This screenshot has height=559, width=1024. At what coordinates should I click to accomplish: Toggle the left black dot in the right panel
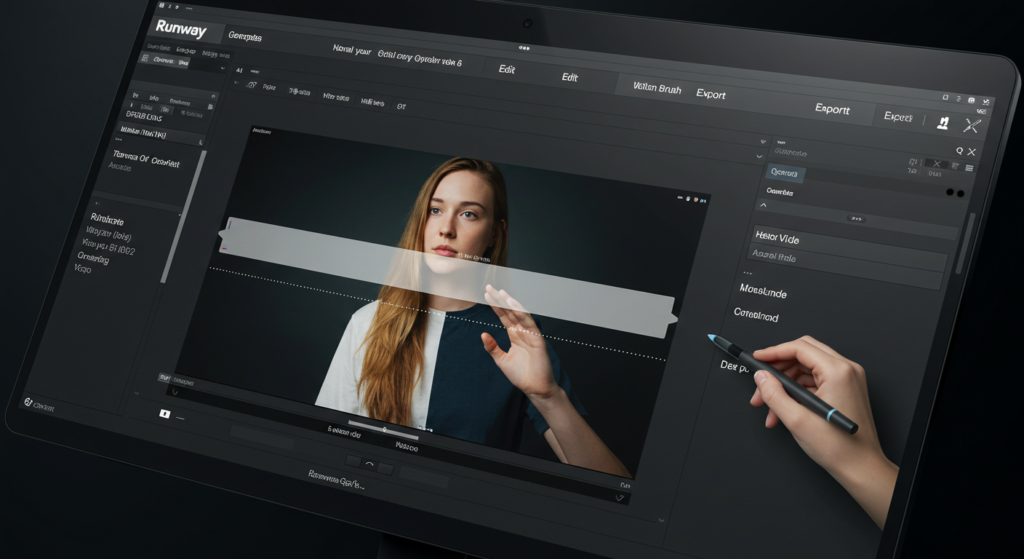[x=950, y=192]
